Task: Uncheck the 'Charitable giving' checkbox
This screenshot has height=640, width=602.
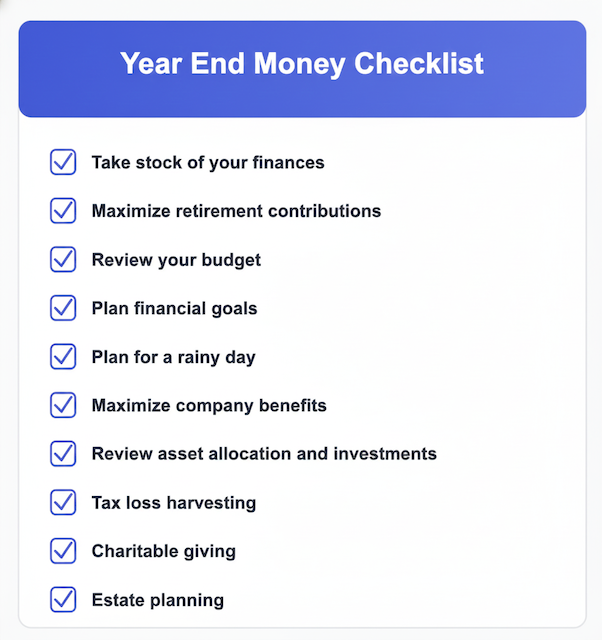Action: (63, 550)
